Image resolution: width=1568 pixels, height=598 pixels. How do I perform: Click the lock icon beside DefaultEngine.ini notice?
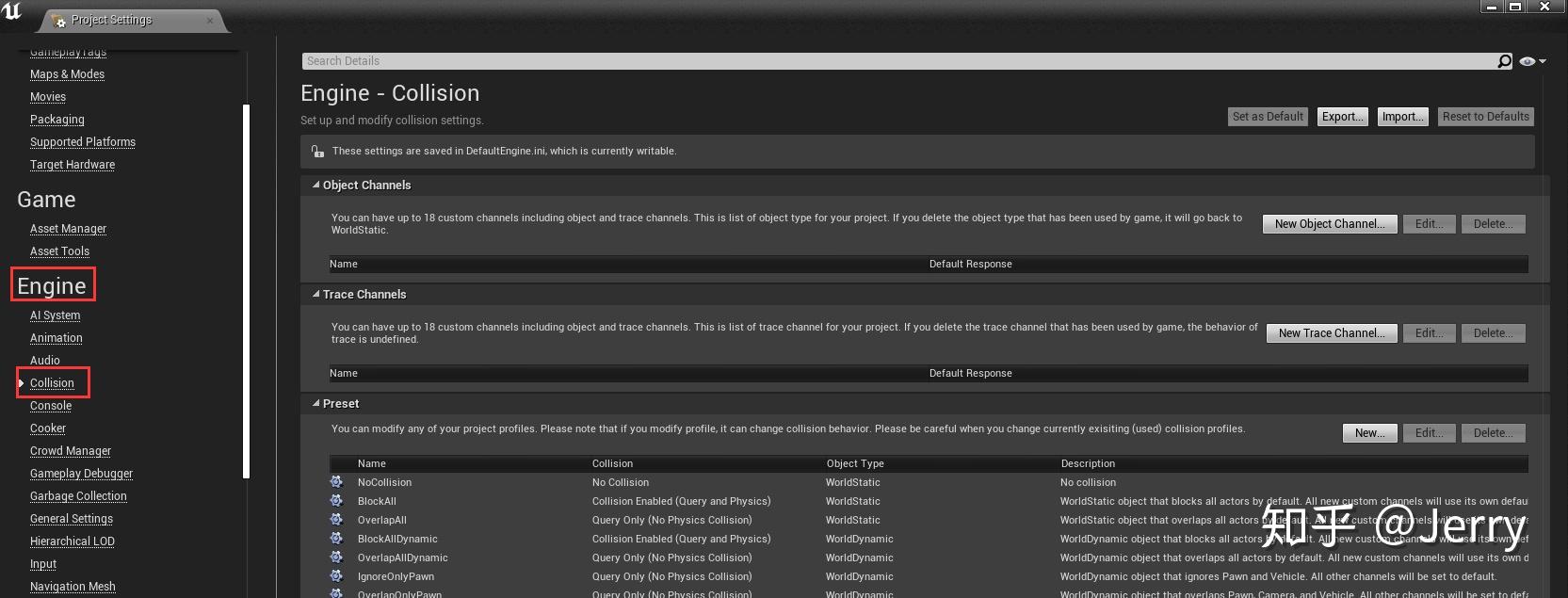[x=317, y=151]
